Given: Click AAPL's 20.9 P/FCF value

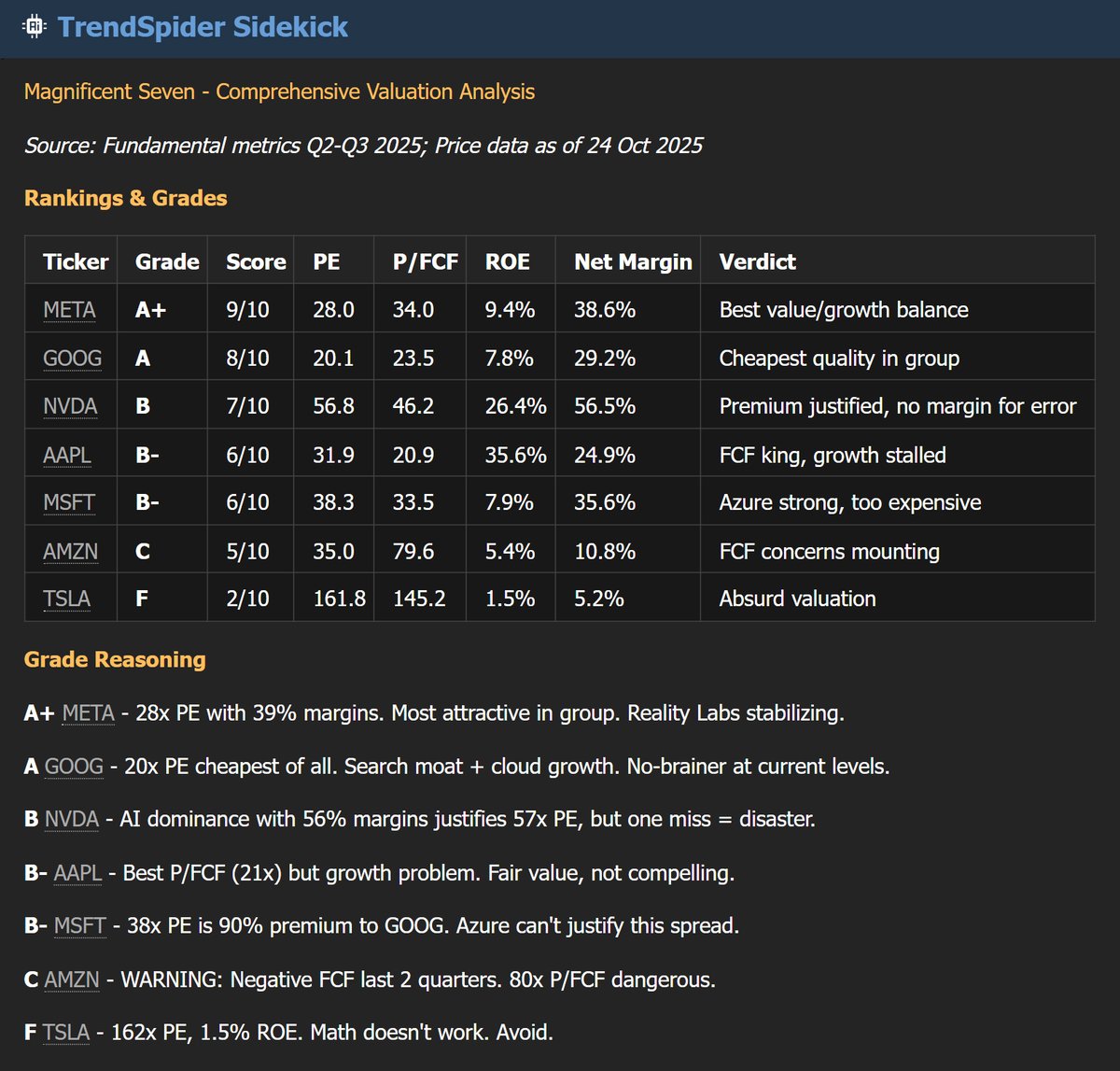Looking at the screenshot, I should 413,455.
